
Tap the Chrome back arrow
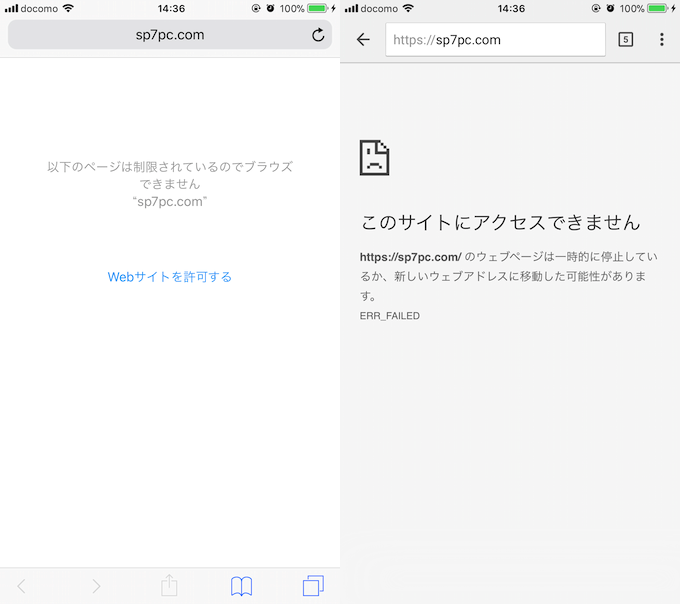pos(363,40)
